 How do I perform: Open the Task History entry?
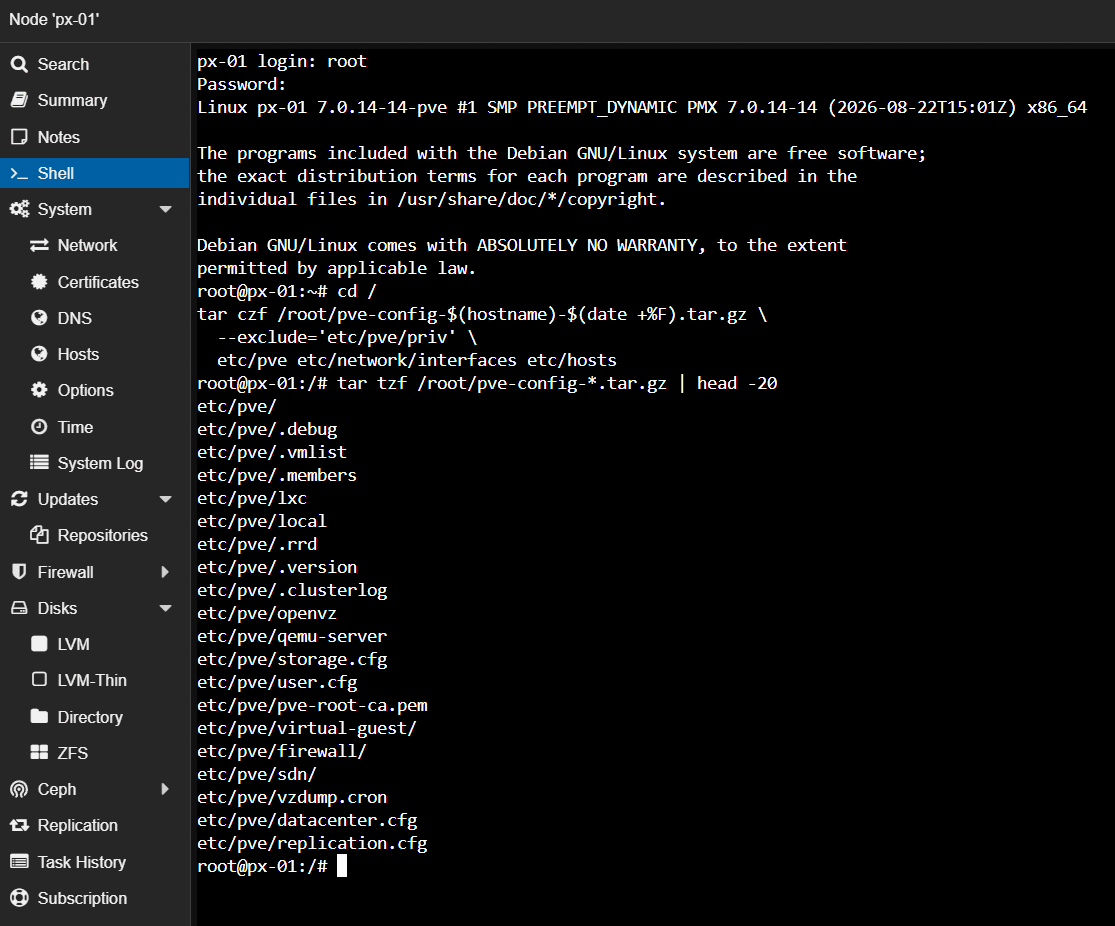pyautogui.click(x=95, y=862)
